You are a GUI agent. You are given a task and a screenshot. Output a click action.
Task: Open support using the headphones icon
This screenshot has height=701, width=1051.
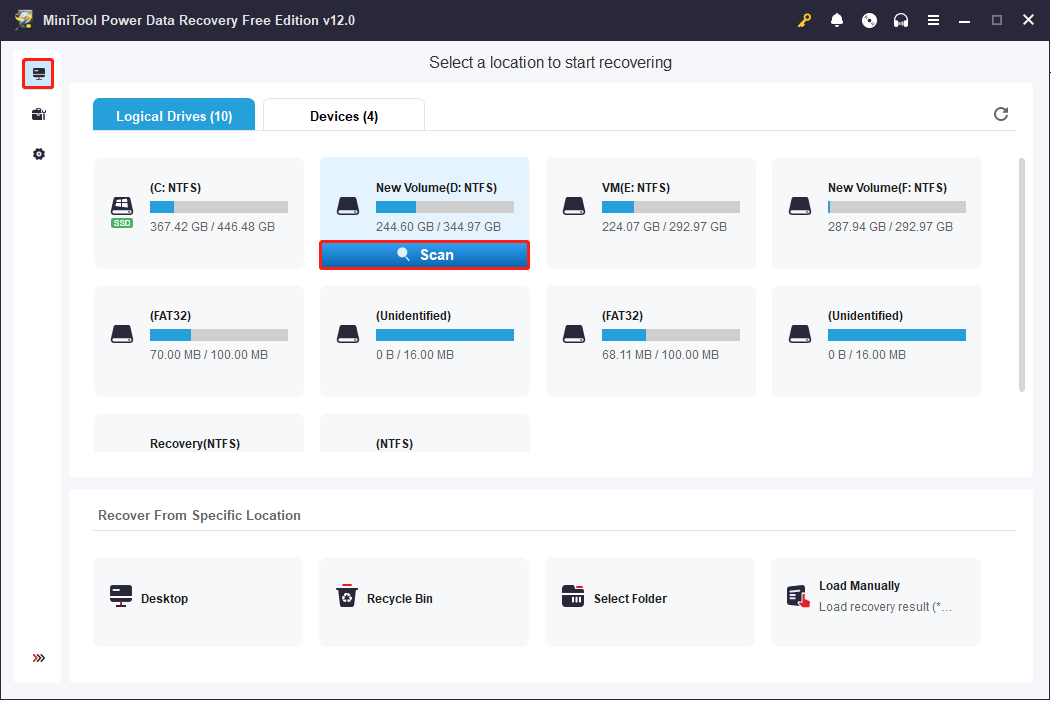(901, 19)
